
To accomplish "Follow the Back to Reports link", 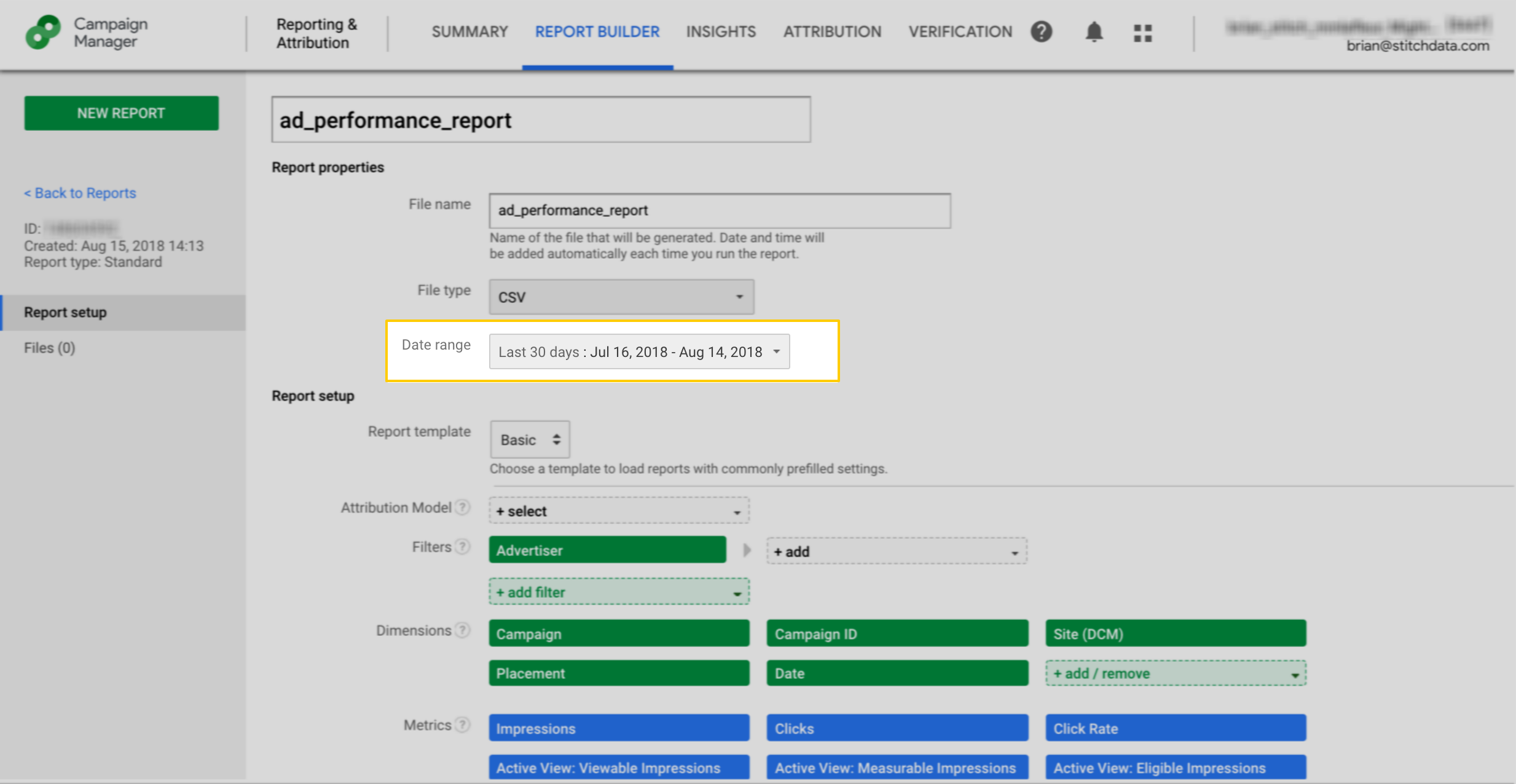I will coord(80,193).
